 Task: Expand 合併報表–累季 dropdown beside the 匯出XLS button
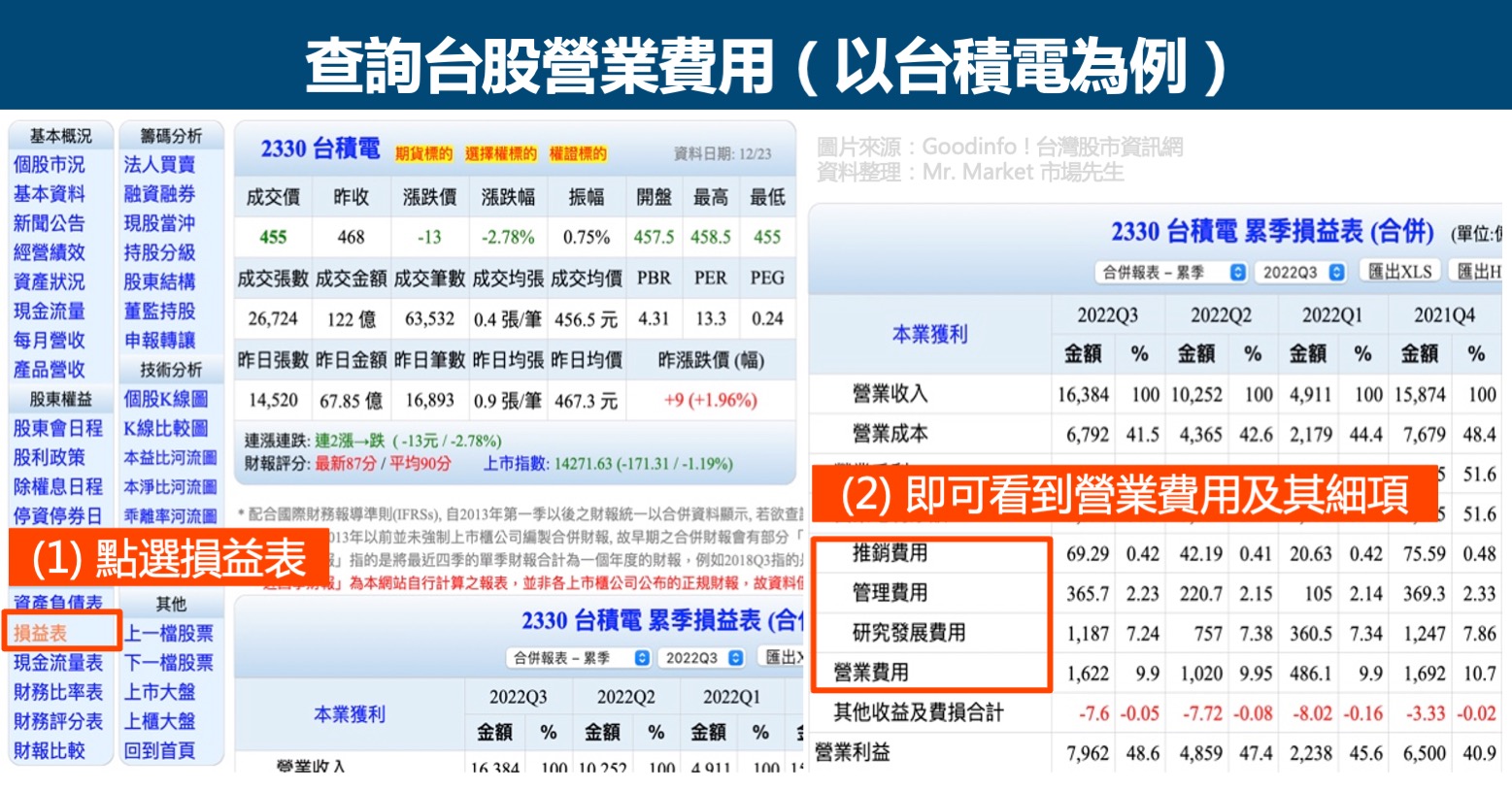click(1170, 273)
